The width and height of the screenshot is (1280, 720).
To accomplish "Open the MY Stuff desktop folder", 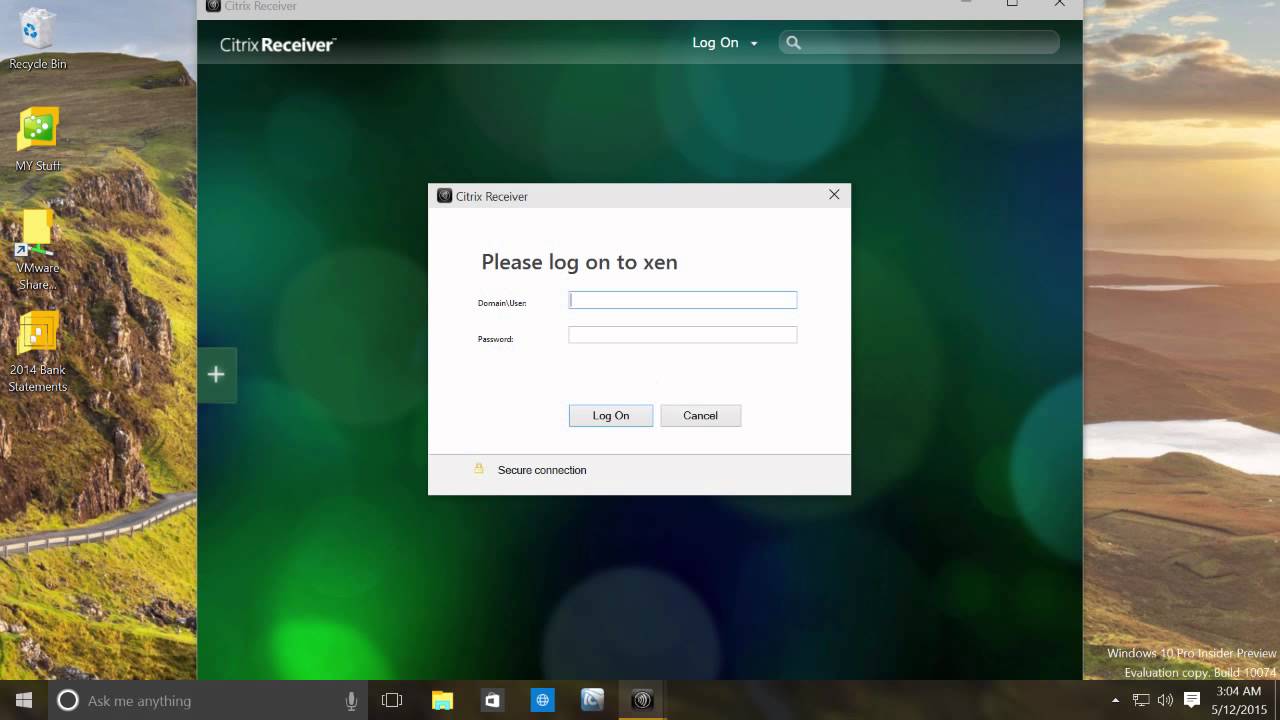I will coord(38,139).
